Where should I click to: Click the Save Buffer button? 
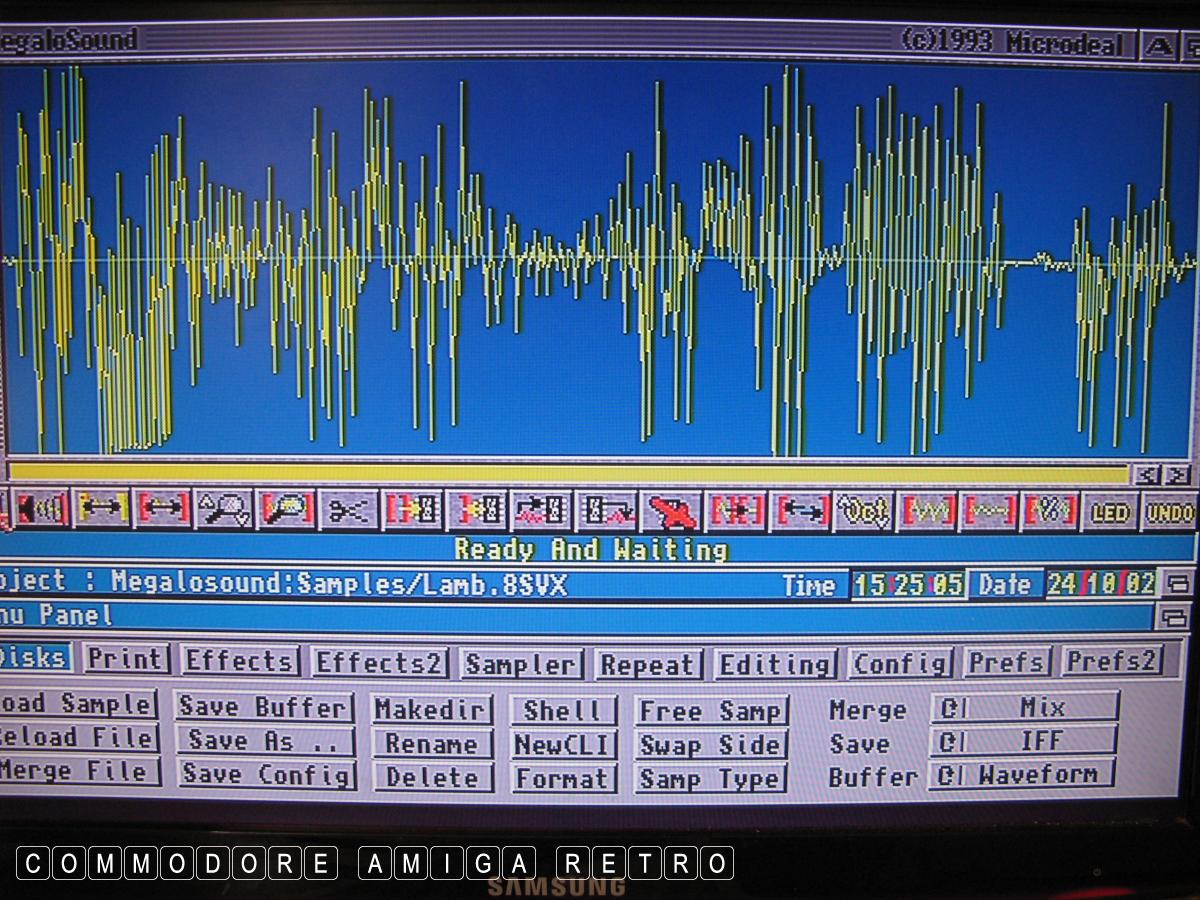point(265,708)
